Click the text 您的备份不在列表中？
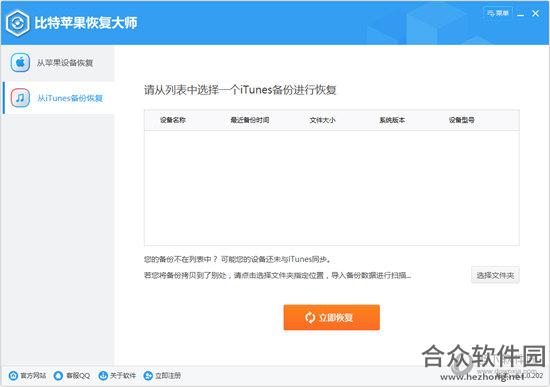The height and width of the screenshot is (387, 550). [181, 259]
